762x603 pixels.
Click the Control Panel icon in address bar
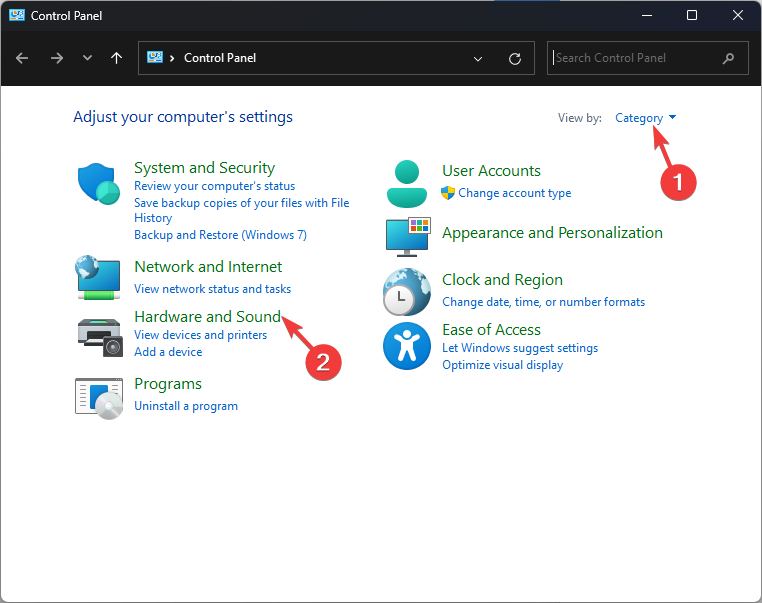(x=155, y=57)
